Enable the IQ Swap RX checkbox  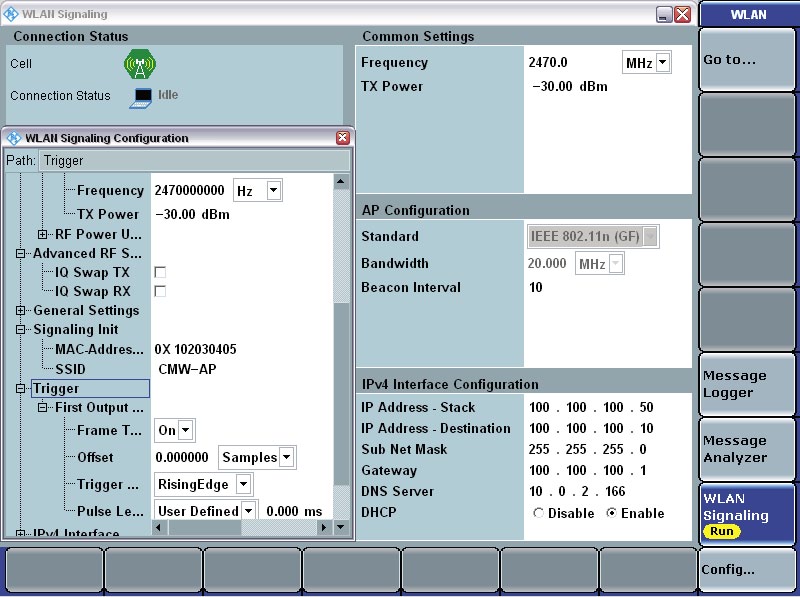point(160,291)
